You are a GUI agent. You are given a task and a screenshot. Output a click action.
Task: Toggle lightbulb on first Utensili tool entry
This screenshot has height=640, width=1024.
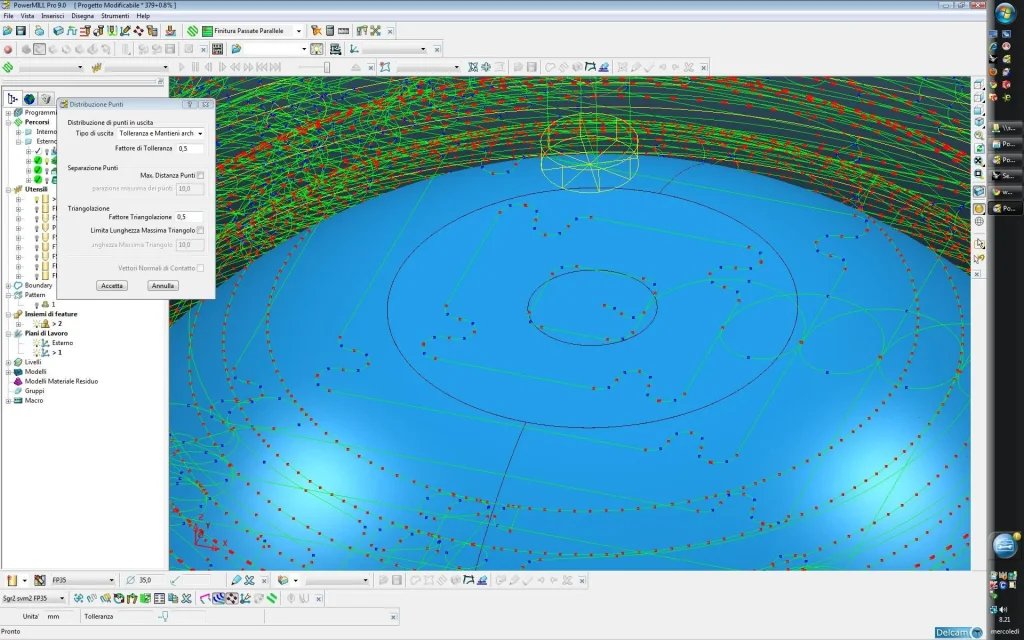(36, 199)
